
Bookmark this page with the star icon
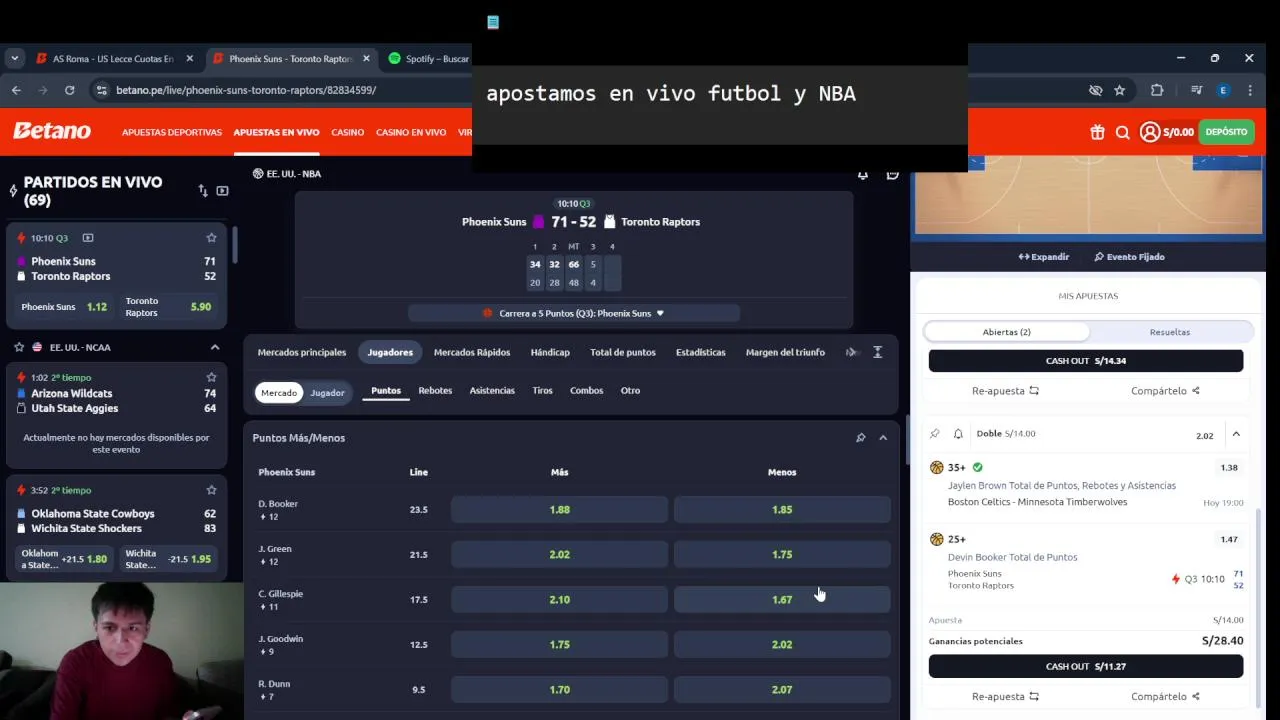[x=1120, y=90]
